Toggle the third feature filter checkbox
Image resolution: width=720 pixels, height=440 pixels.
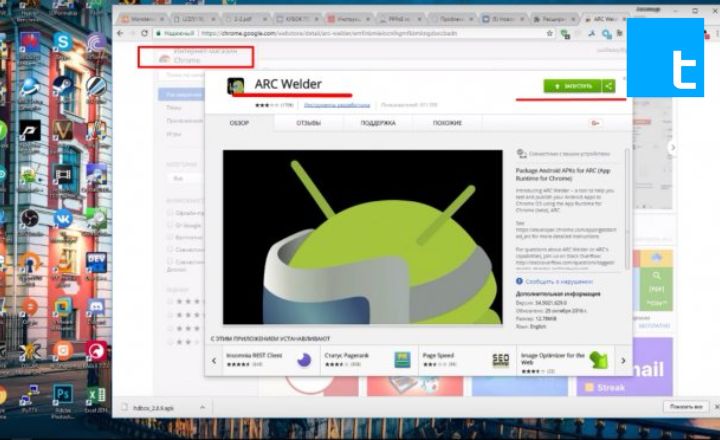(x=169, y=237)
